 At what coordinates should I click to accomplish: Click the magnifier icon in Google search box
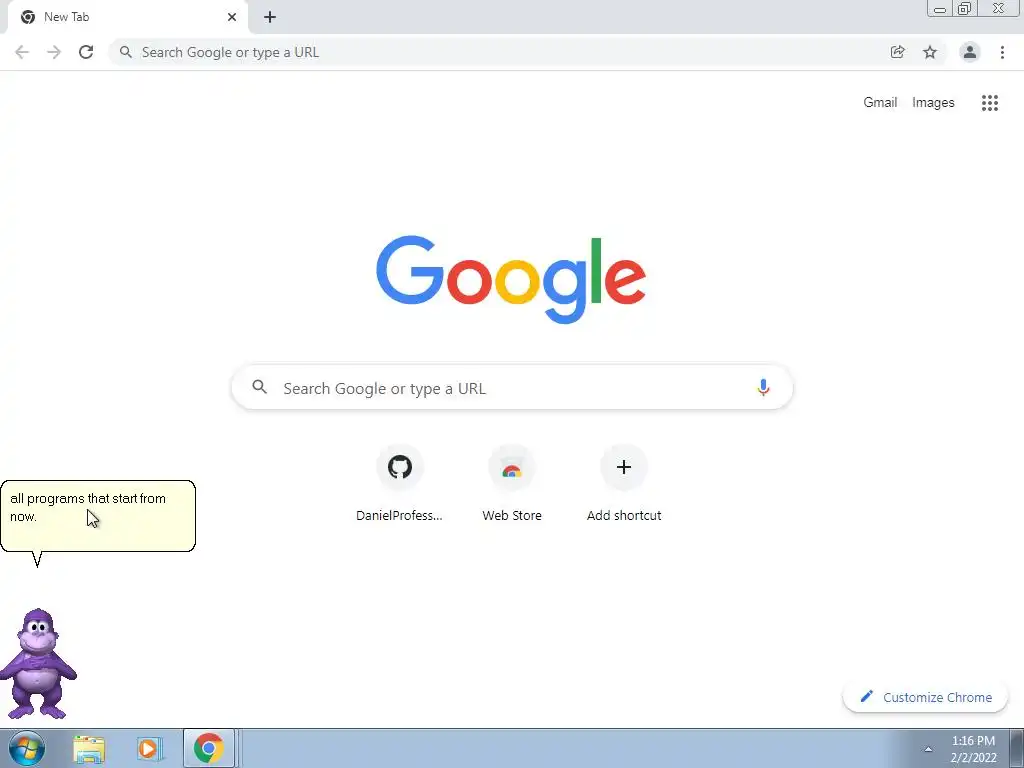(x=259, y=387)
